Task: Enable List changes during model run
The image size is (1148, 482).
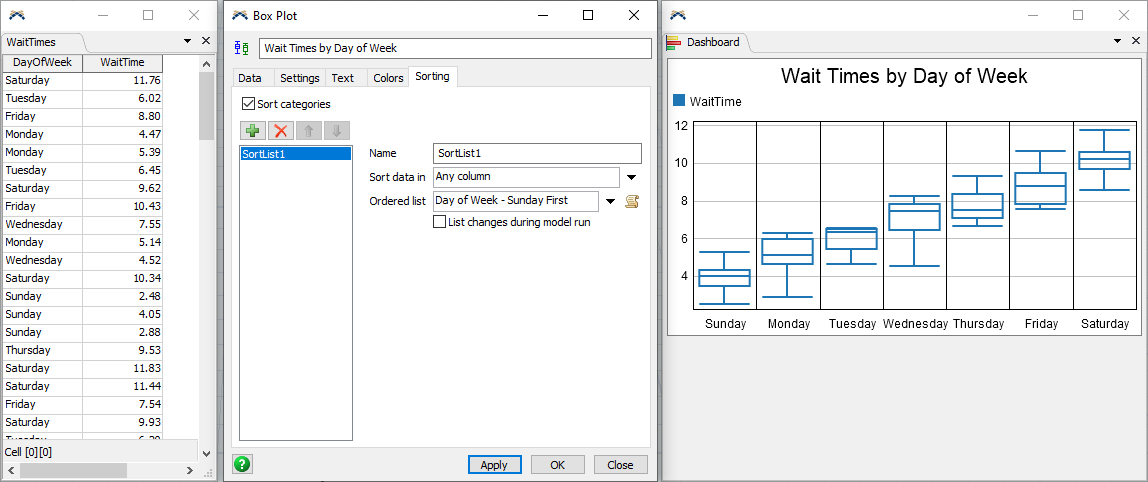Action: point(439,222)
